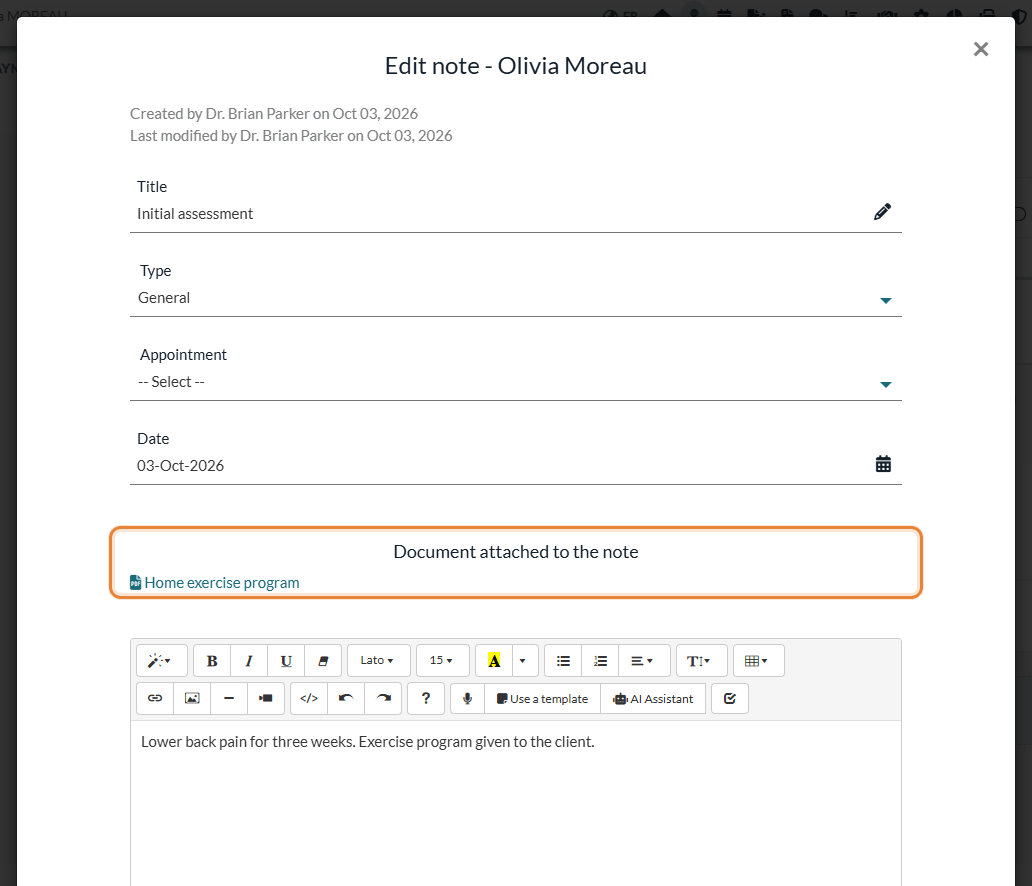The height and width of the screenshot is (886, 1032).
Task: Open the Lato font family dropdown
Action: 378,660
